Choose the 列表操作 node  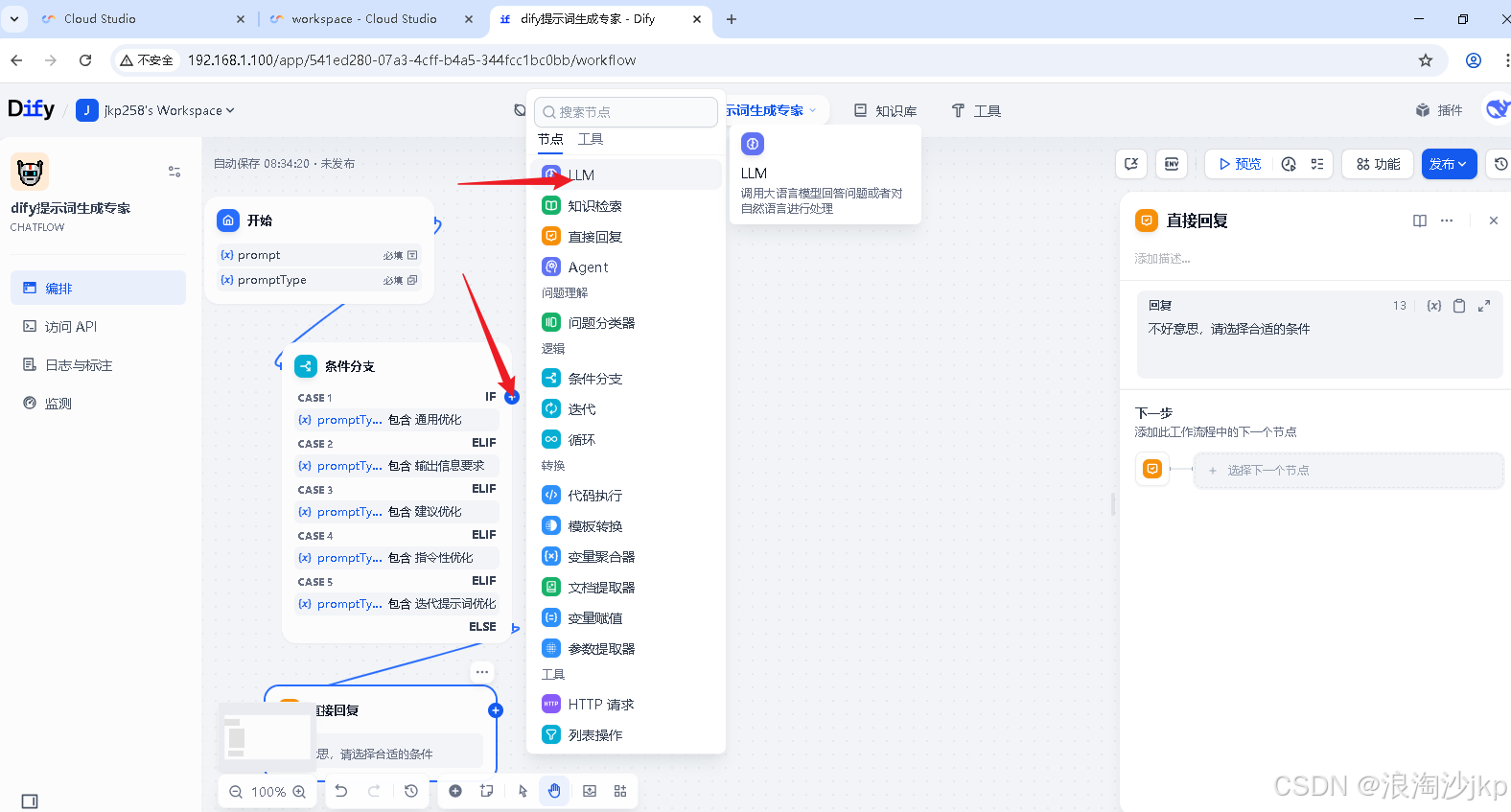pyautogui.click(x=625, y=734)
